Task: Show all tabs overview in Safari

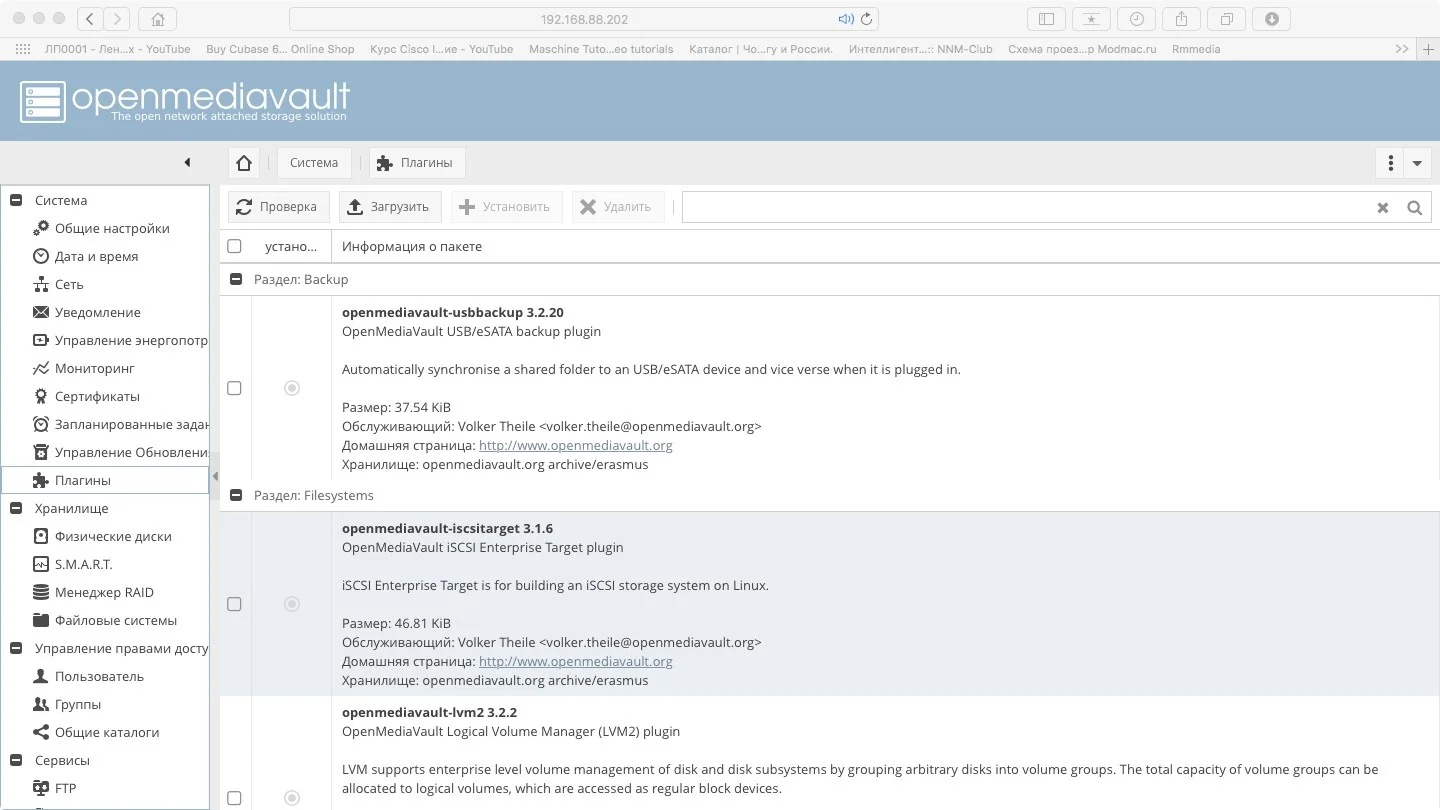Action: click(x=1227, y=19)
